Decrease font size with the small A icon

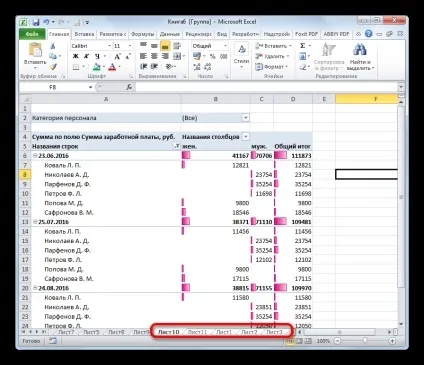pos(128,56)
